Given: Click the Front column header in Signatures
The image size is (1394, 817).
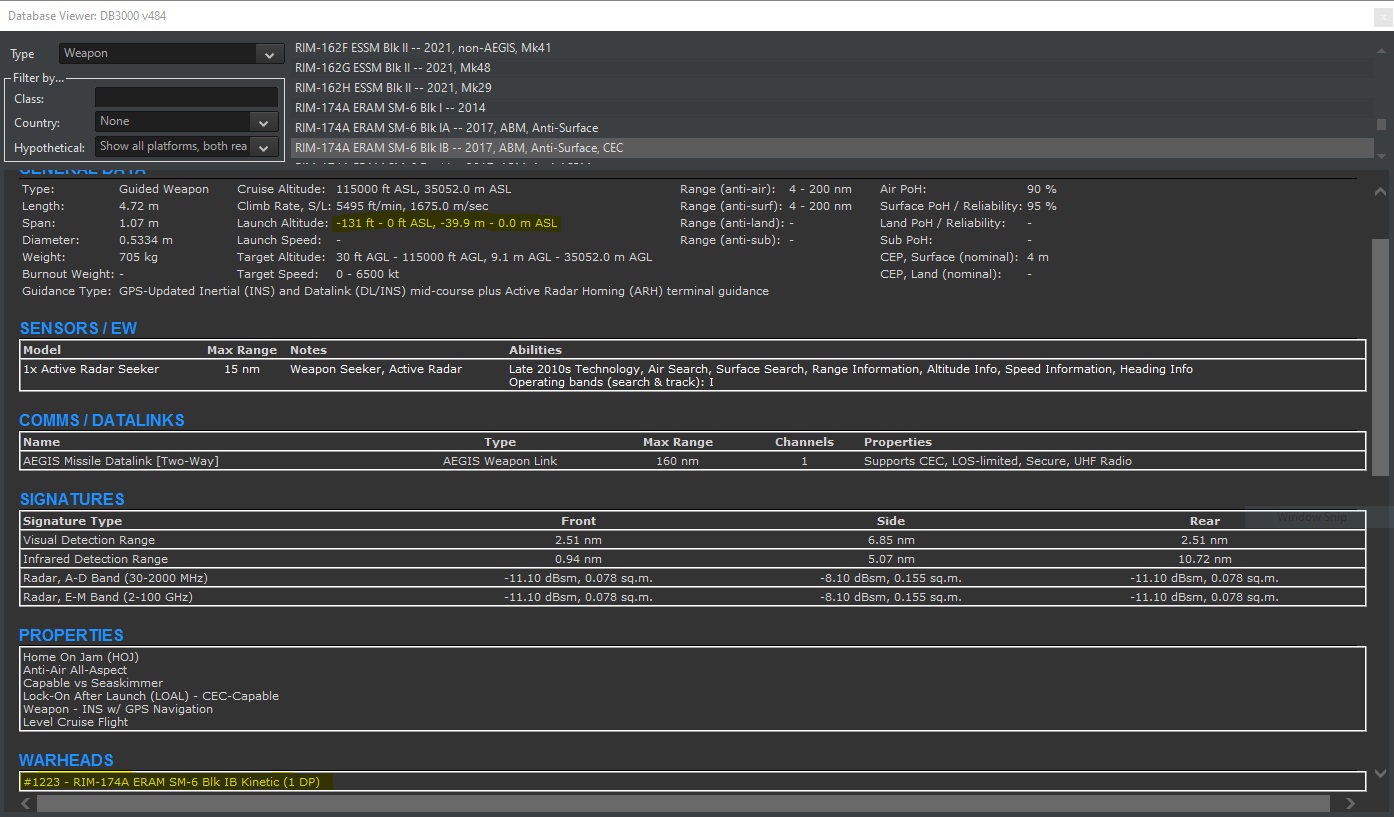Looking at the screenshot, I should coord(578,521).
